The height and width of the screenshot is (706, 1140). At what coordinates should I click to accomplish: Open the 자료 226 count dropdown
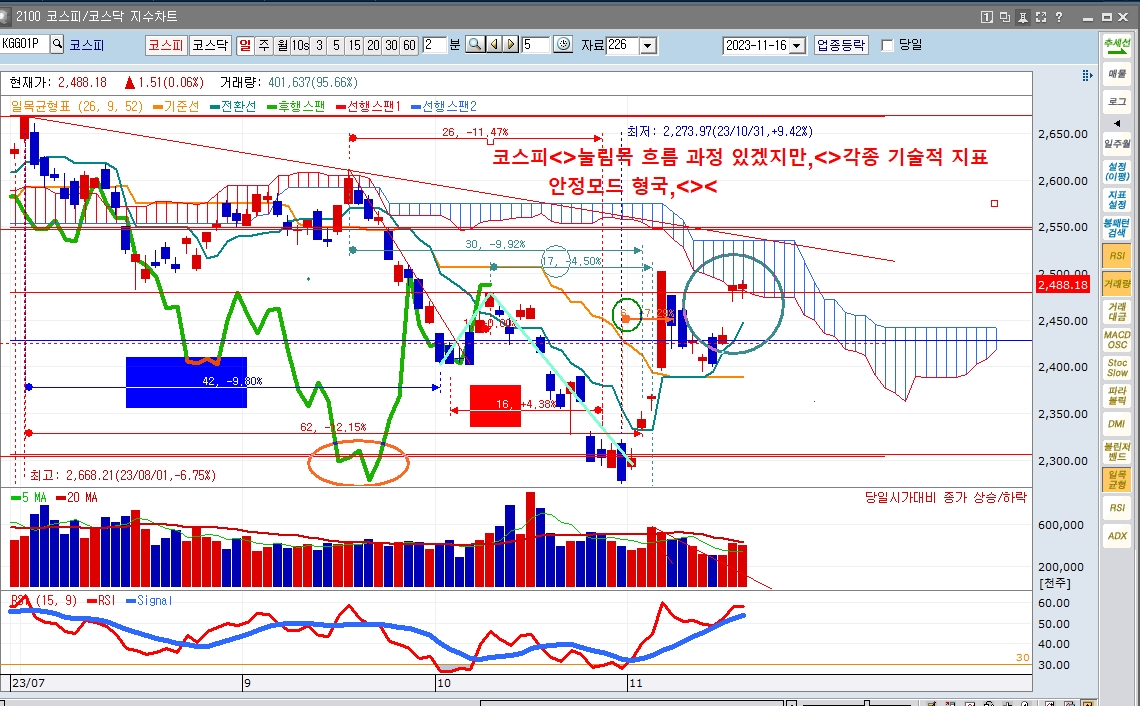[648, 45]
